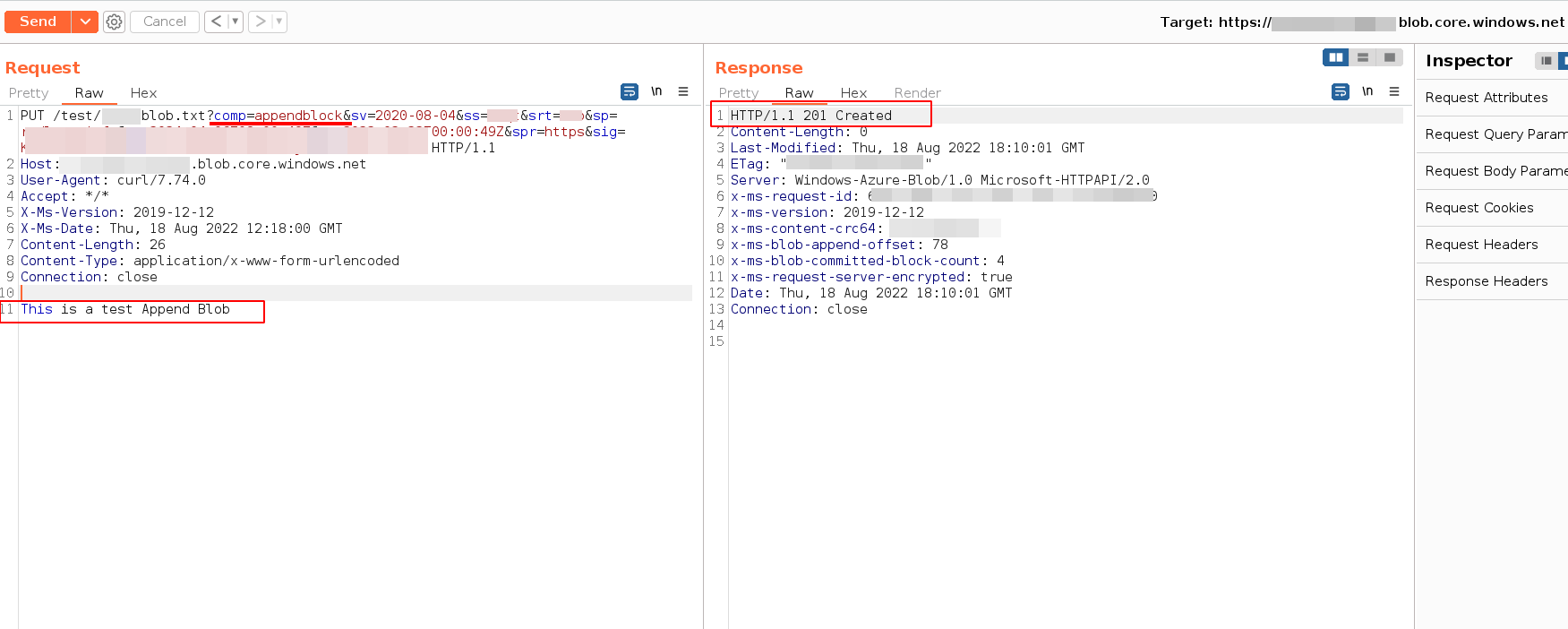
Task: Expand Request Attributes section in Inspector
Action: tap(1491, 98)
